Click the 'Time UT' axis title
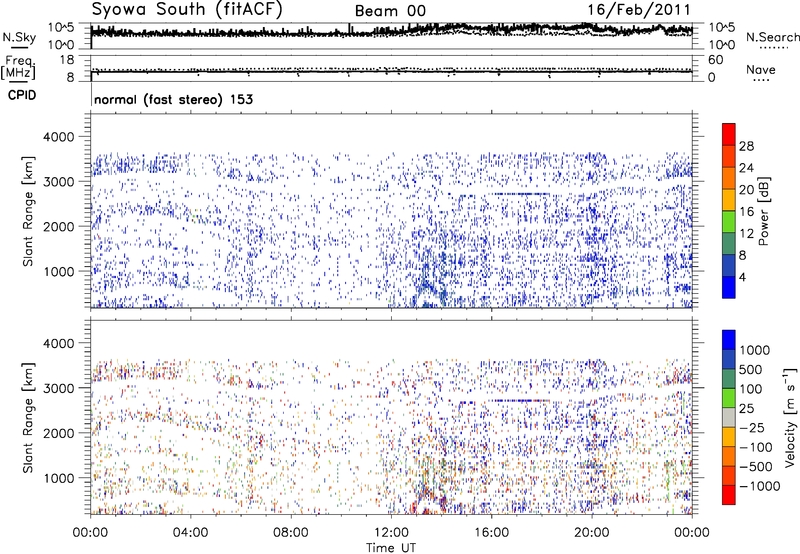The height and width of the screenshot is (554, 800). [x=391, y=548]
